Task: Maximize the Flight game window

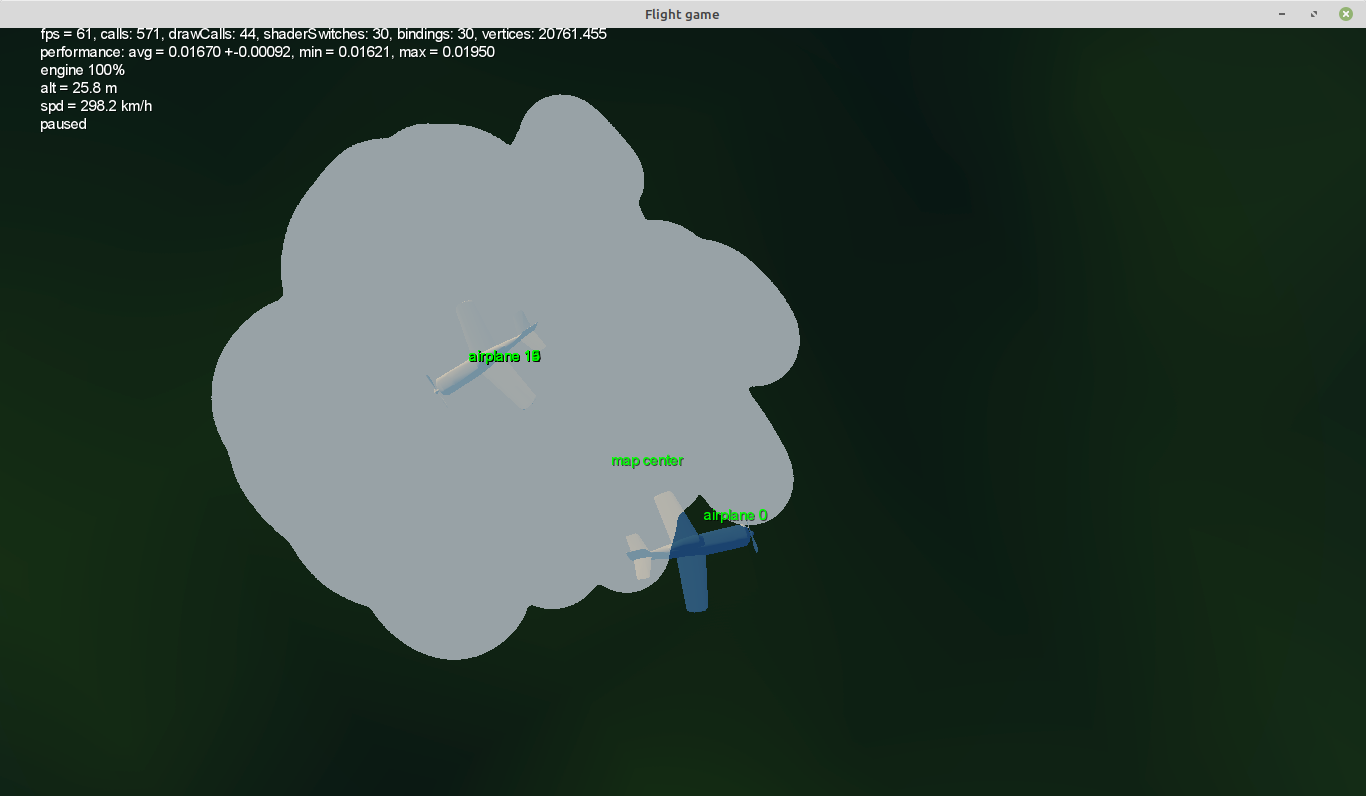Action: tap(1314, 14)
